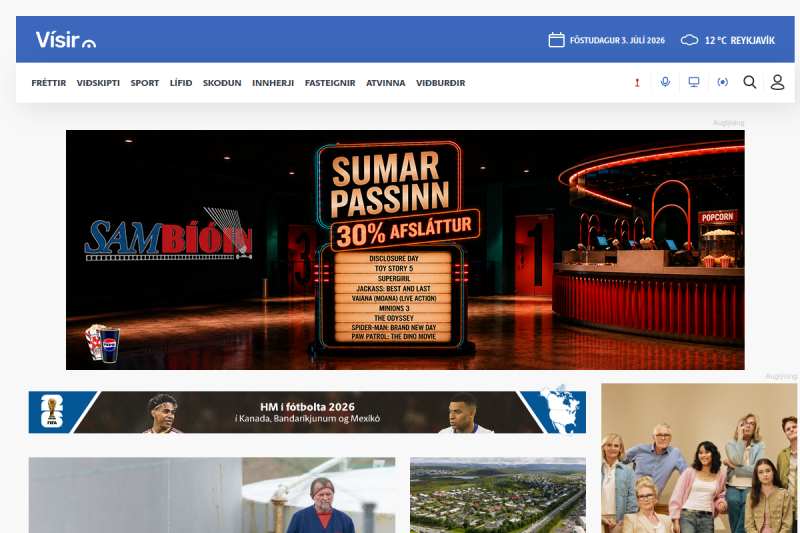Go to Fasteignir listings

(x=330, y=83)
